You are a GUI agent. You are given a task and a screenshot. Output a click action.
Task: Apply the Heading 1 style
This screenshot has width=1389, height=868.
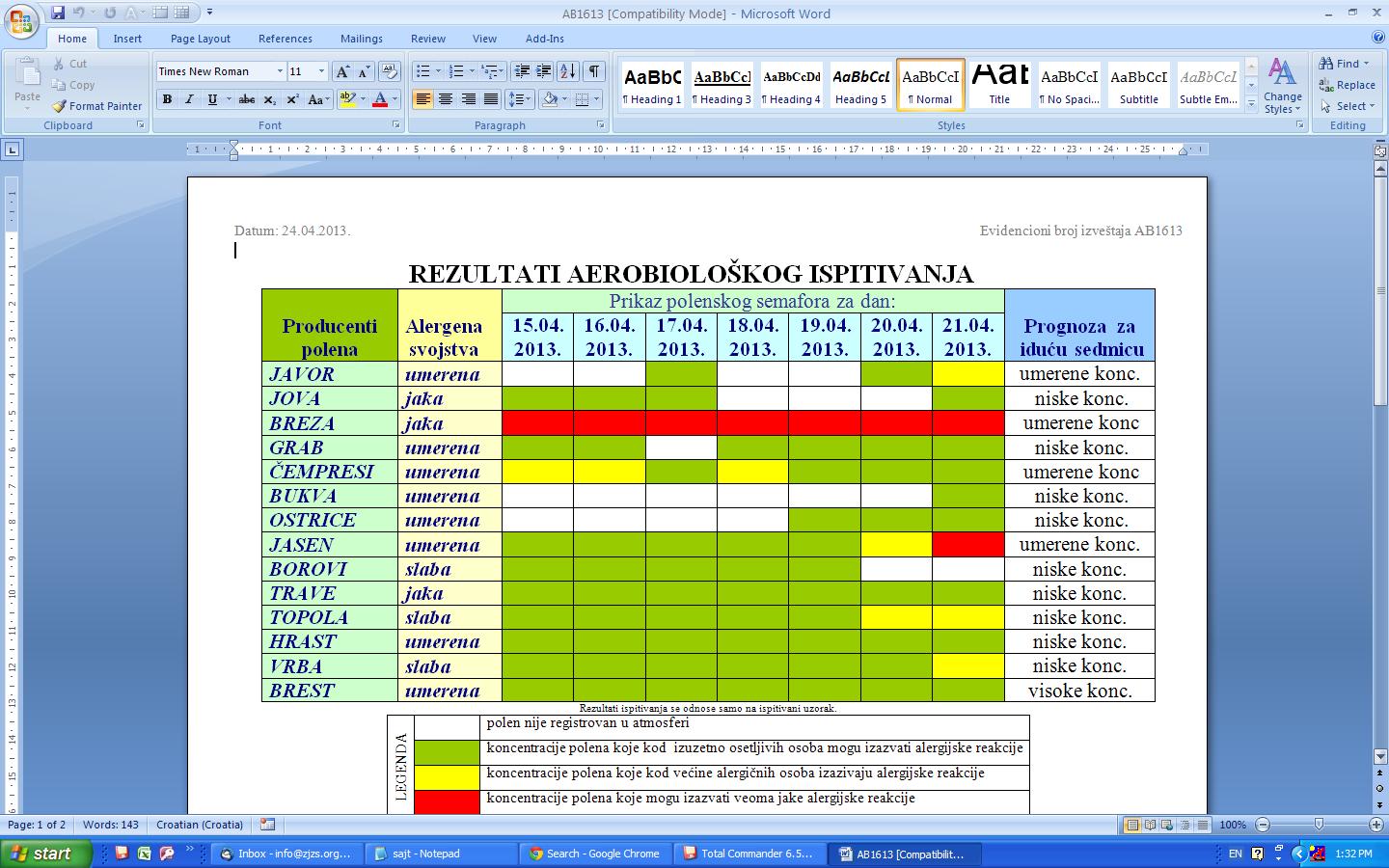pyautogui.click(x=652, y=85)
